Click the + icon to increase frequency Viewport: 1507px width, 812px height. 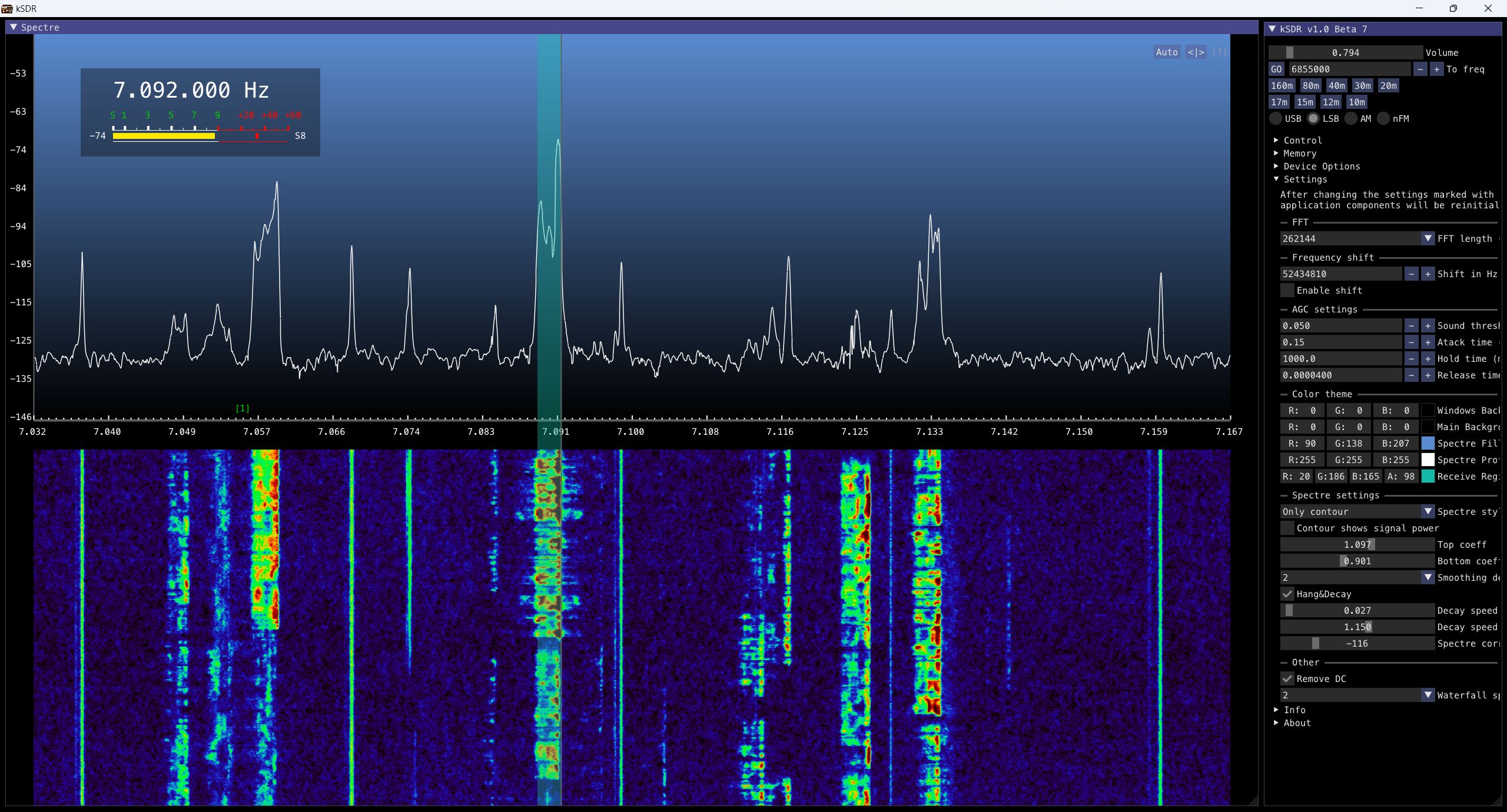coord(1436,69)
